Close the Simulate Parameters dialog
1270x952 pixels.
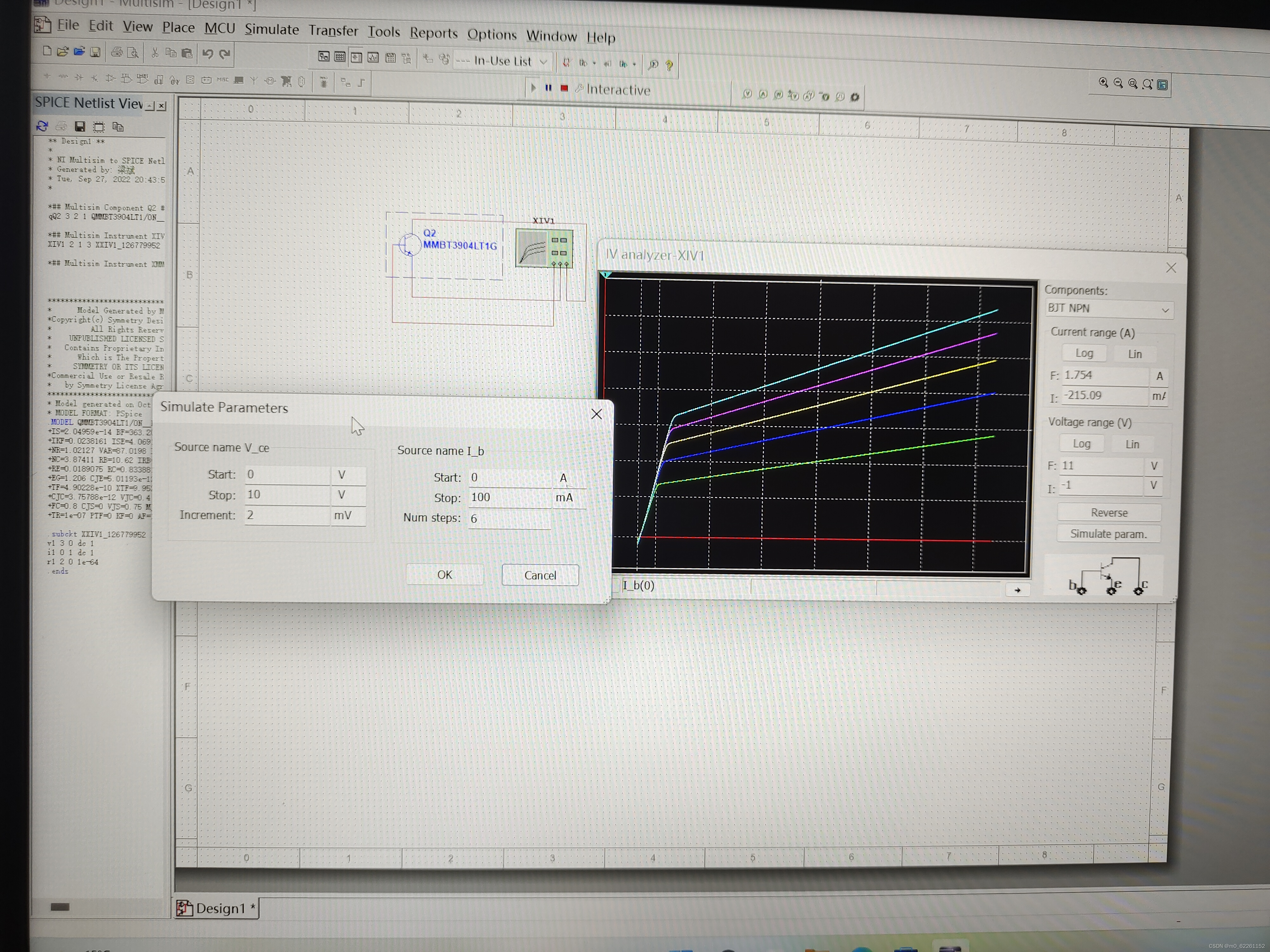coord(597,414)
